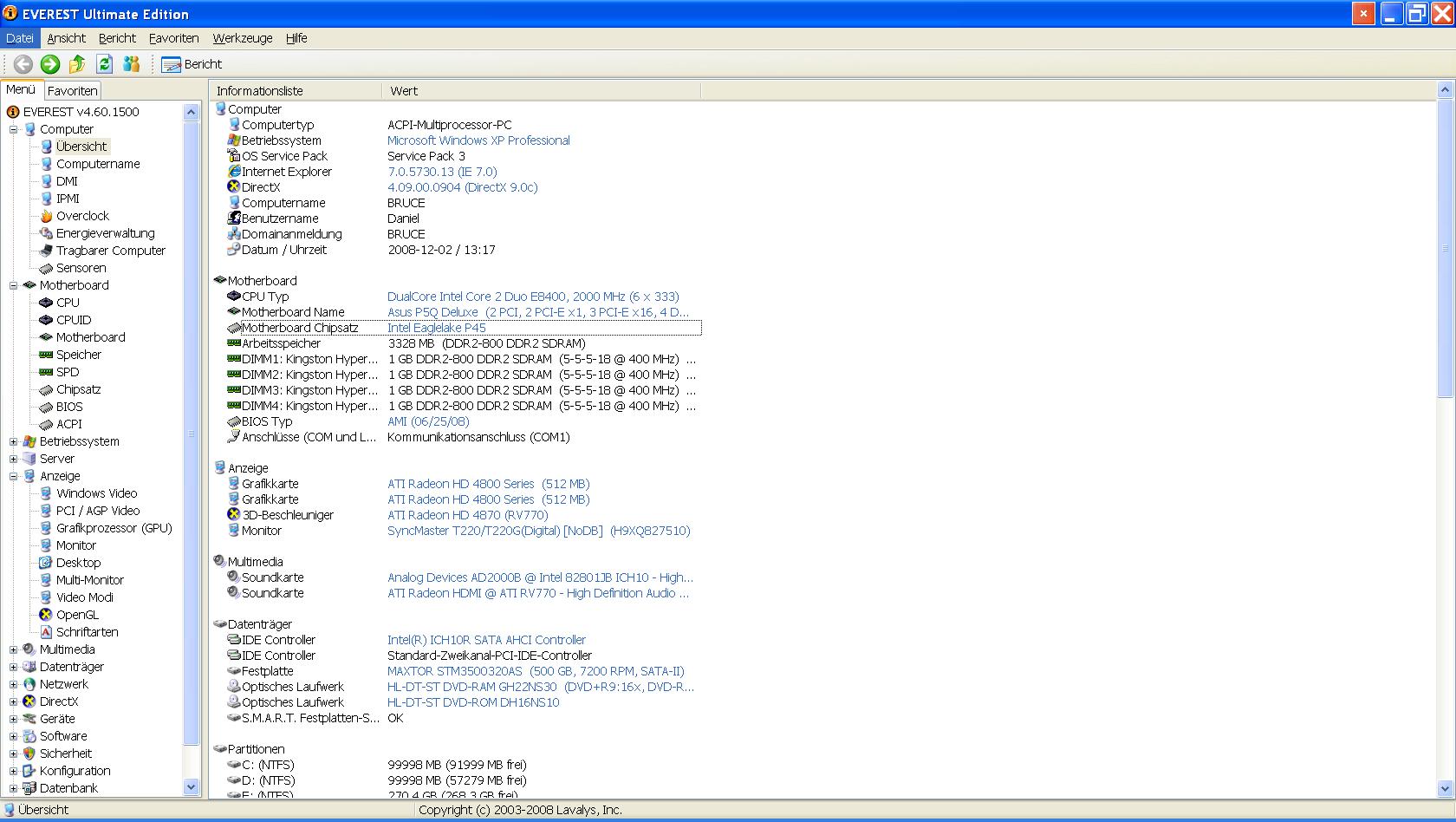Click the main list scroll down arrow

[x=1445, y=788]
